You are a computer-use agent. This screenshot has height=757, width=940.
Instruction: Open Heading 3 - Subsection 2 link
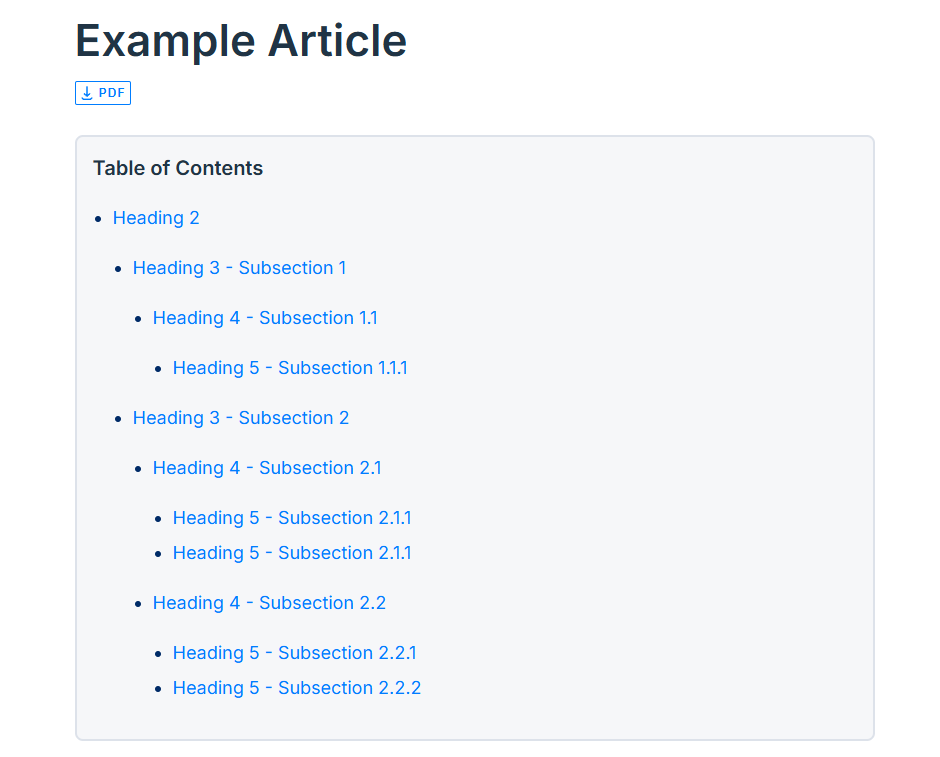click(241, 418)
